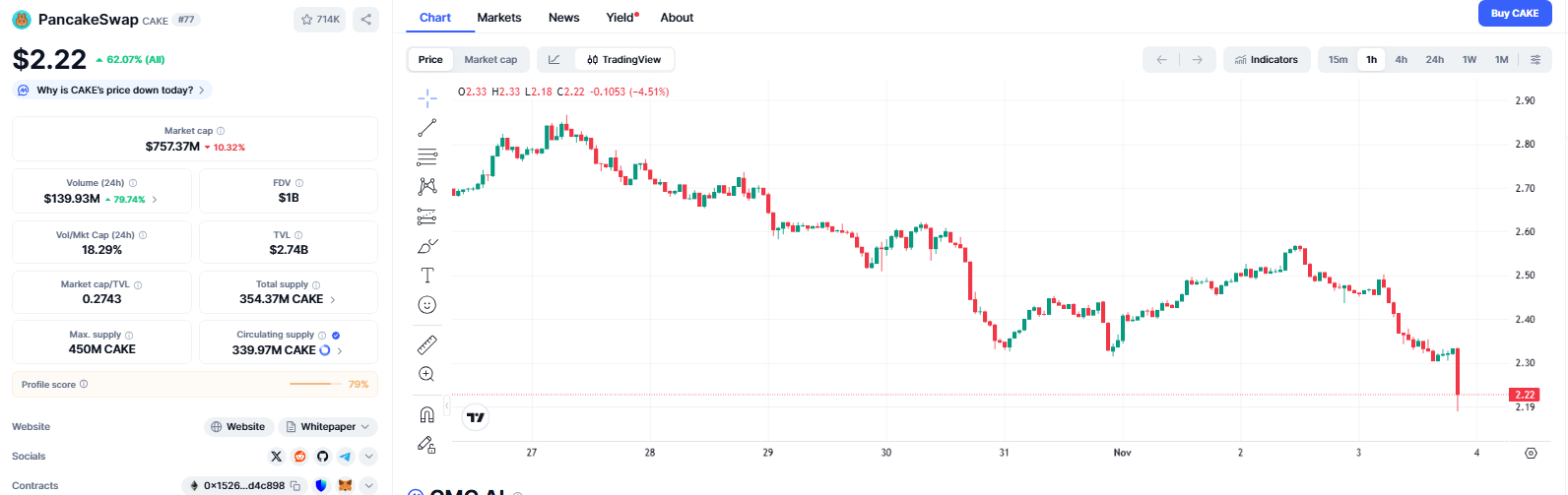Expand the Whitepaper dropdown
The image size is (1568, 495).
tap(328, 427)
